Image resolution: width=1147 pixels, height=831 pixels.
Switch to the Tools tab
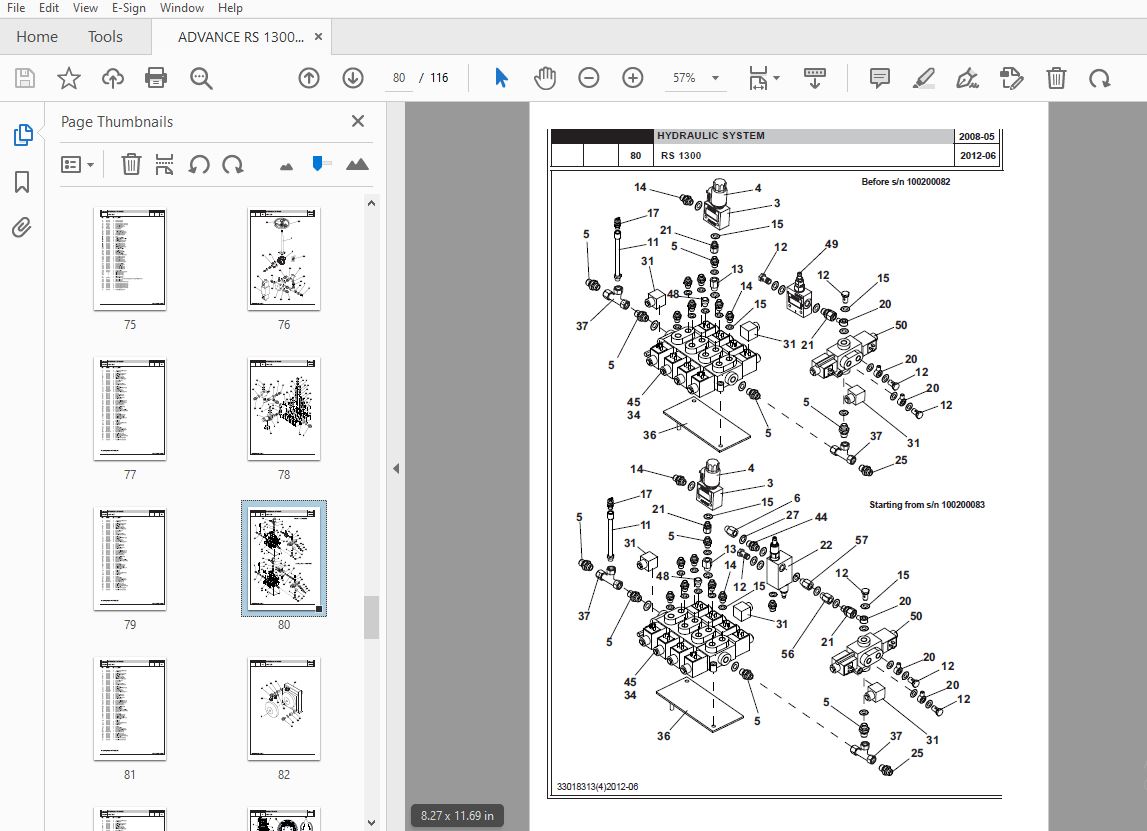click(105, 37)
